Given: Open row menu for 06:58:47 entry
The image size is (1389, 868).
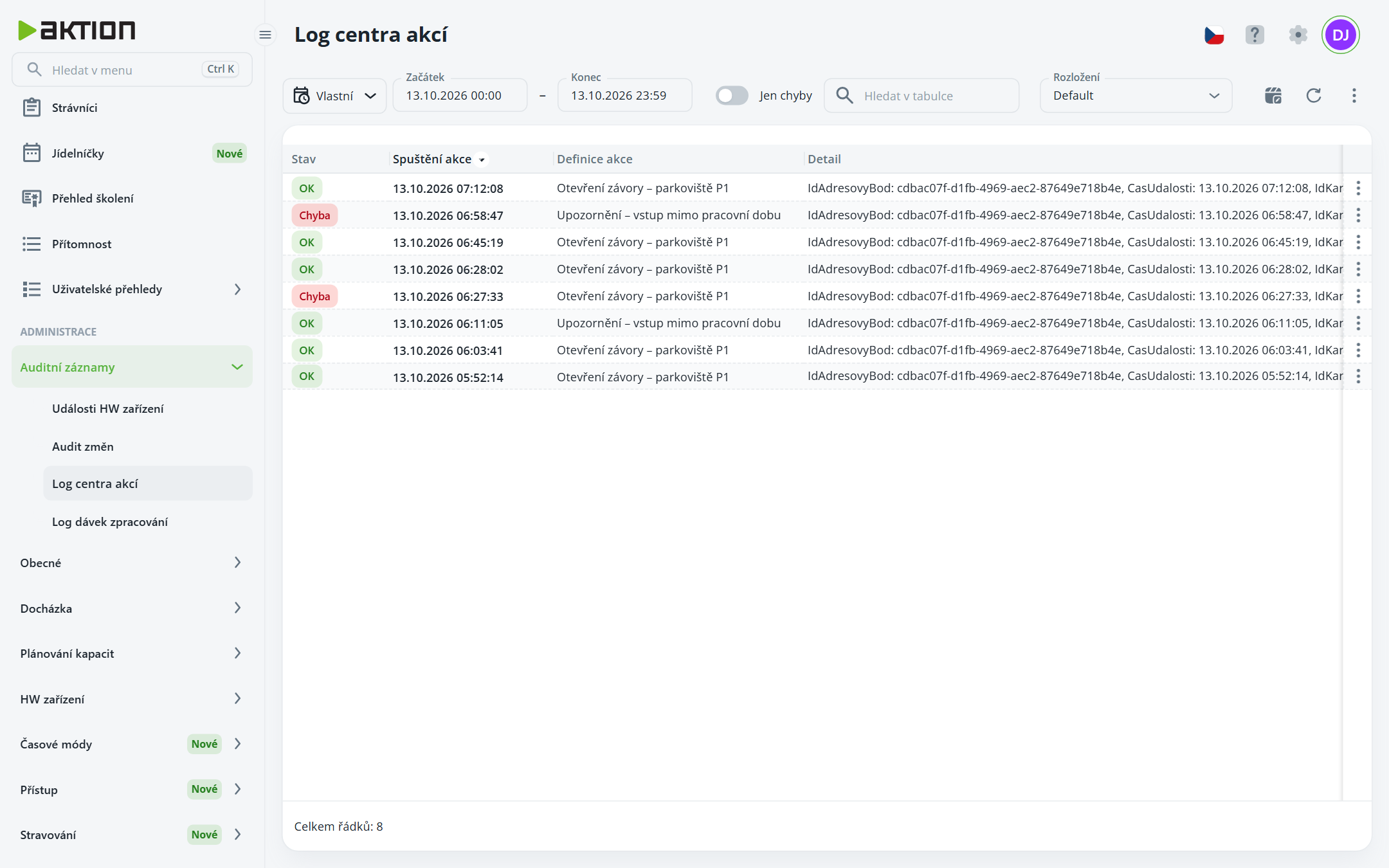Looking at the screenshot, I should tap(1358, 215).
